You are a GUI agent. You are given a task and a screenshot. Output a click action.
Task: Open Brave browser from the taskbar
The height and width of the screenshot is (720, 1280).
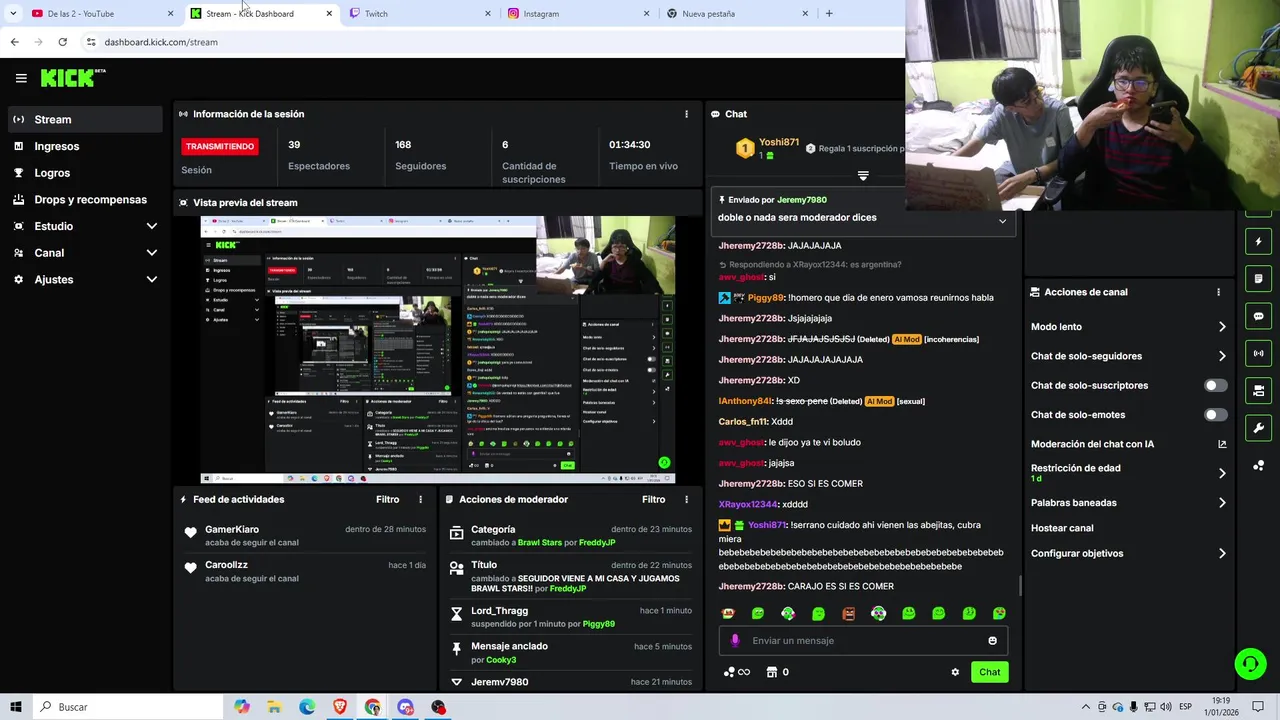(x=340, y=707)
